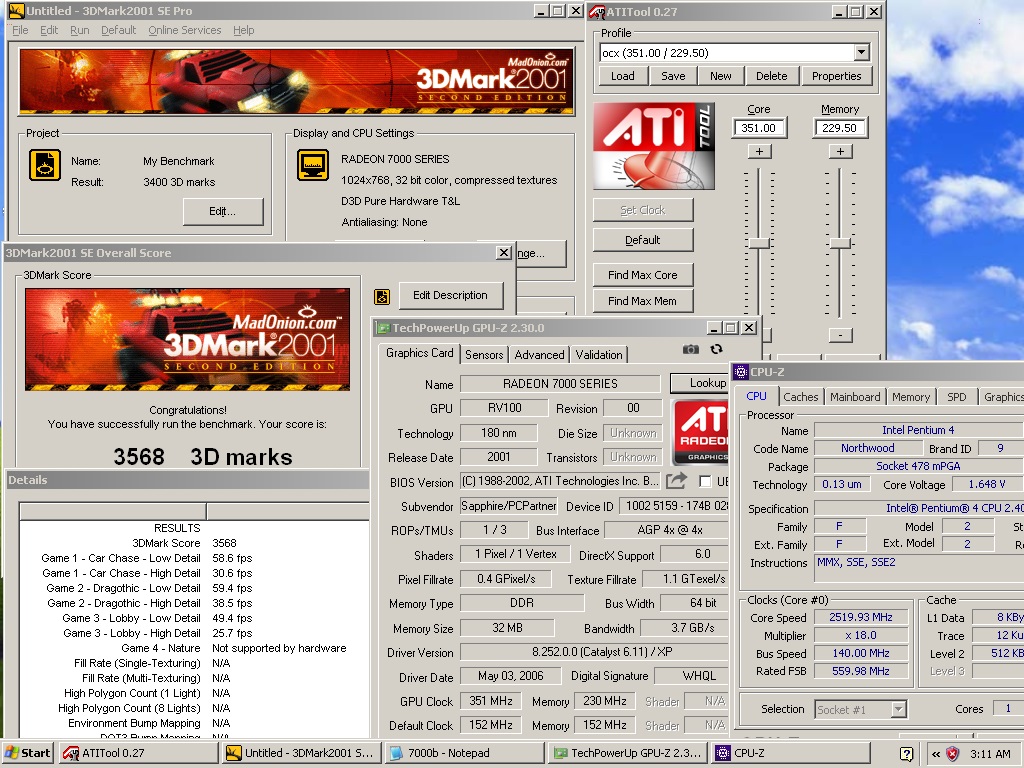Image resolution: width=1024 pixels, height=768 pixels.
Task: Click Game 4 - Nature result row
Action: (x=194, y=648)
